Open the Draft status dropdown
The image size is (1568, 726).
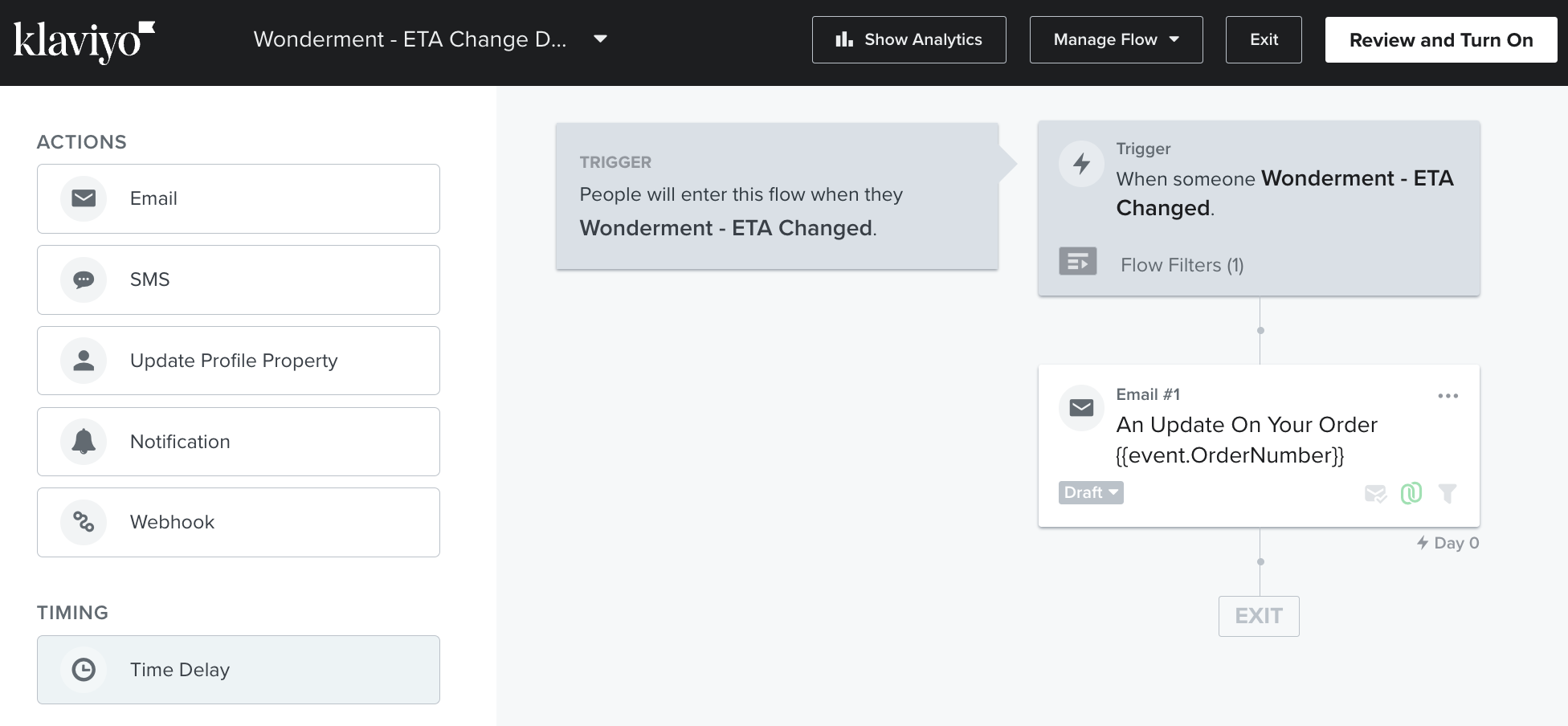[1091, 492]
